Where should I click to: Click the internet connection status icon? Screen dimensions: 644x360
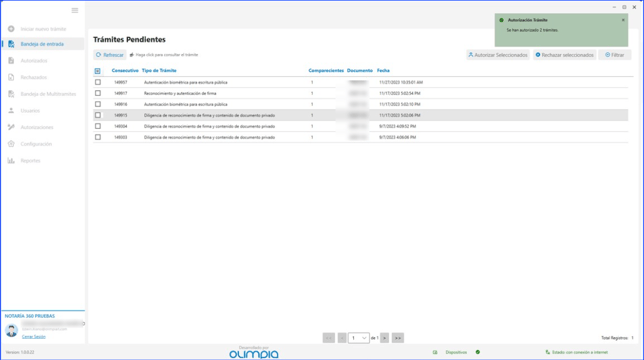coord(547,352)
